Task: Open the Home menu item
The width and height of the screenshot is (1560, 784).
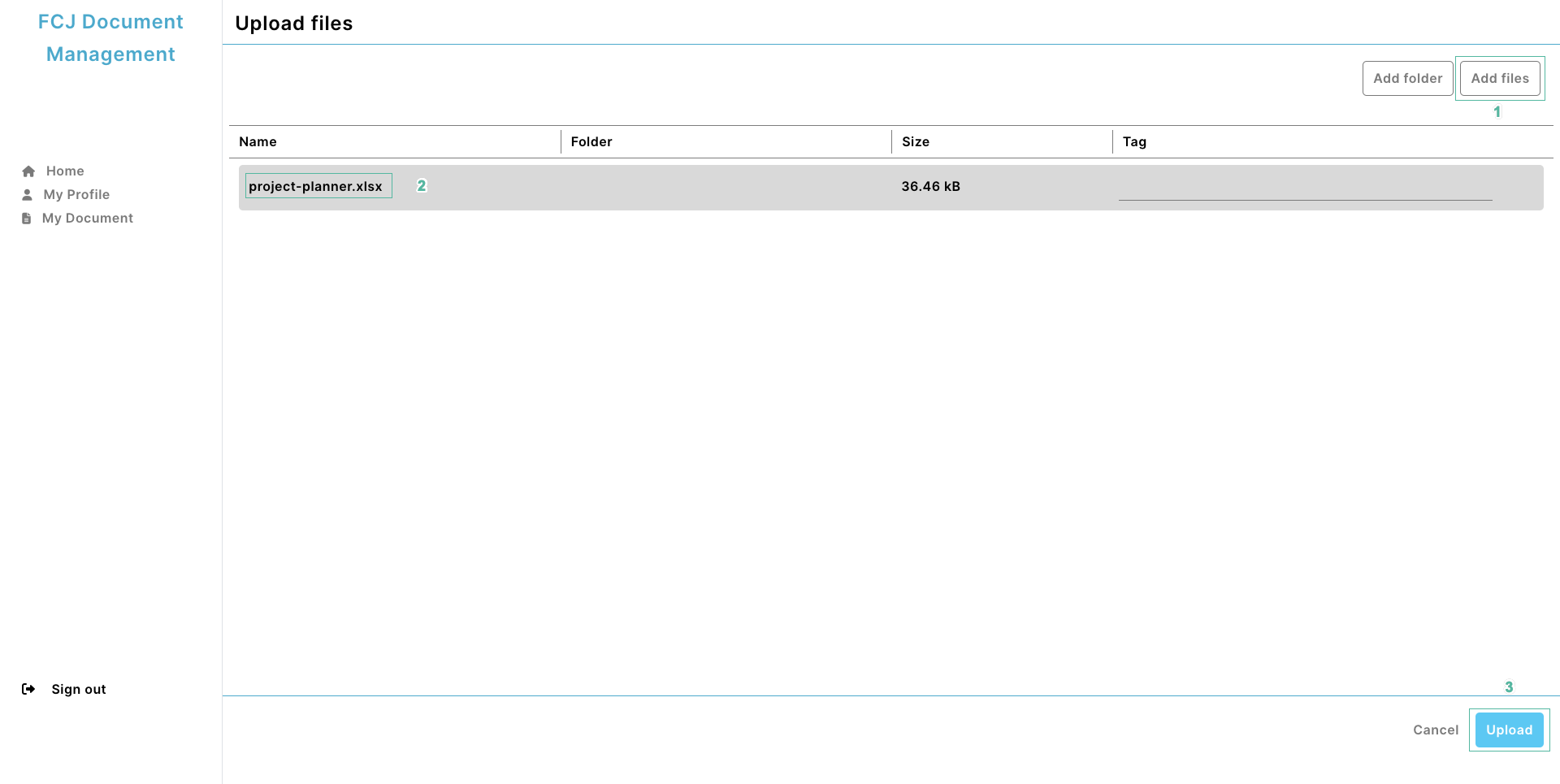Action: tap(65, 171)
